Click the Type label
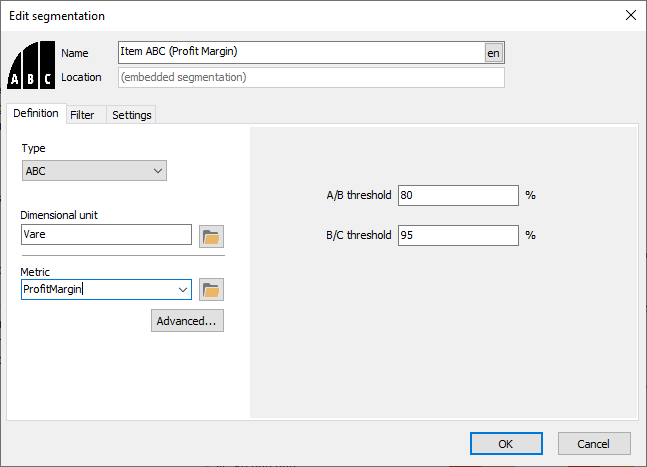The image size is (647, 467). pos(33,148)
